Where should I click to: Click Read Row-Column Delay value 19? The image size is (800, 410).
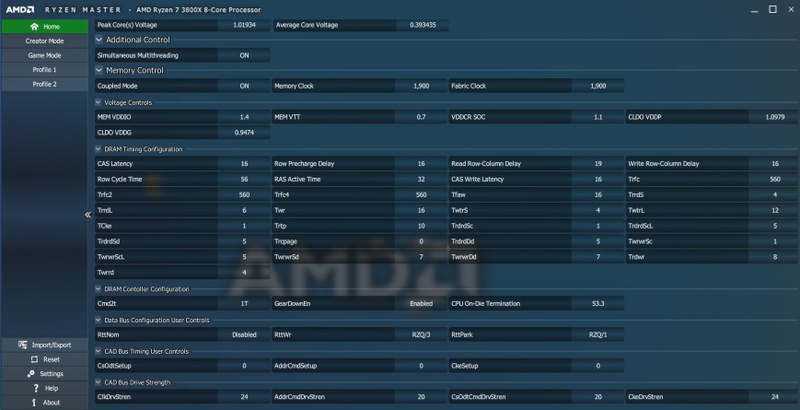pos(598,164)
